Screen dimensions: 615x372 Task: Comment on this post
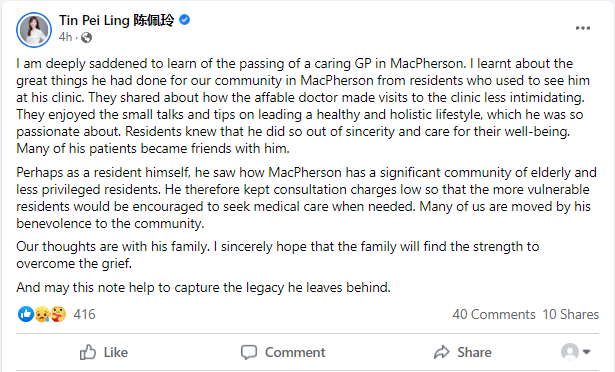coord(283,352)
